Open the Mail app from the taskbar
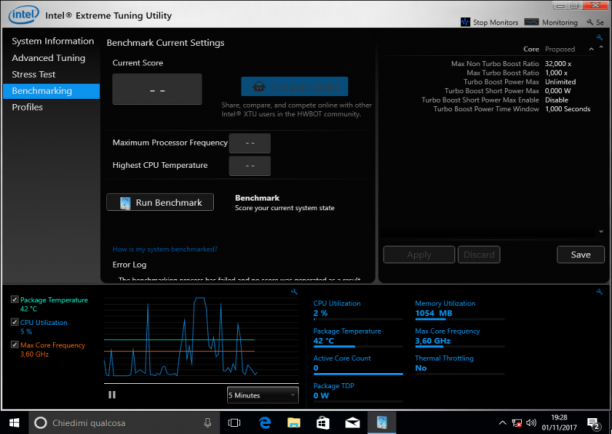The width and height of the screenshot is (612, 434). [352, 423]
